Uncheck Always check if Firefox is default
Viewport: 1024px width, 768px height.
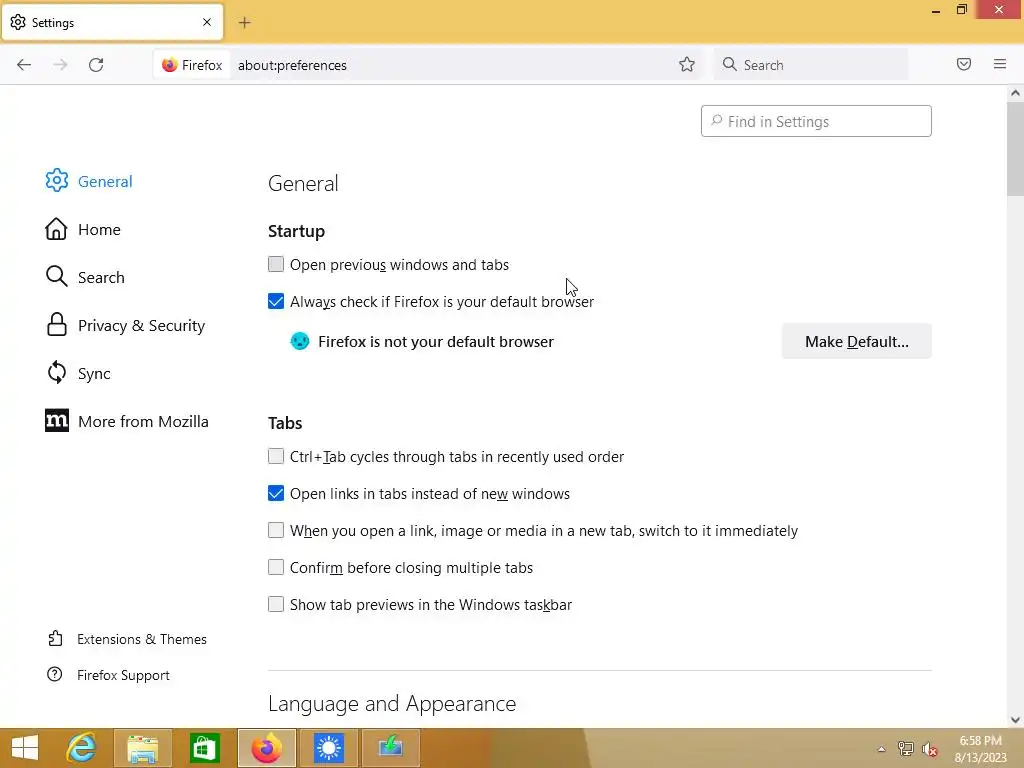276,301
